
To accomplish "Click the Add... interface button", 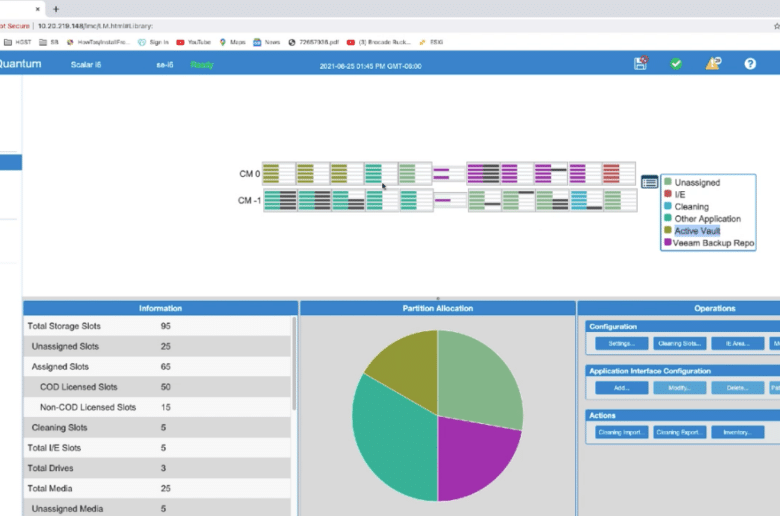I will [621, 388].
